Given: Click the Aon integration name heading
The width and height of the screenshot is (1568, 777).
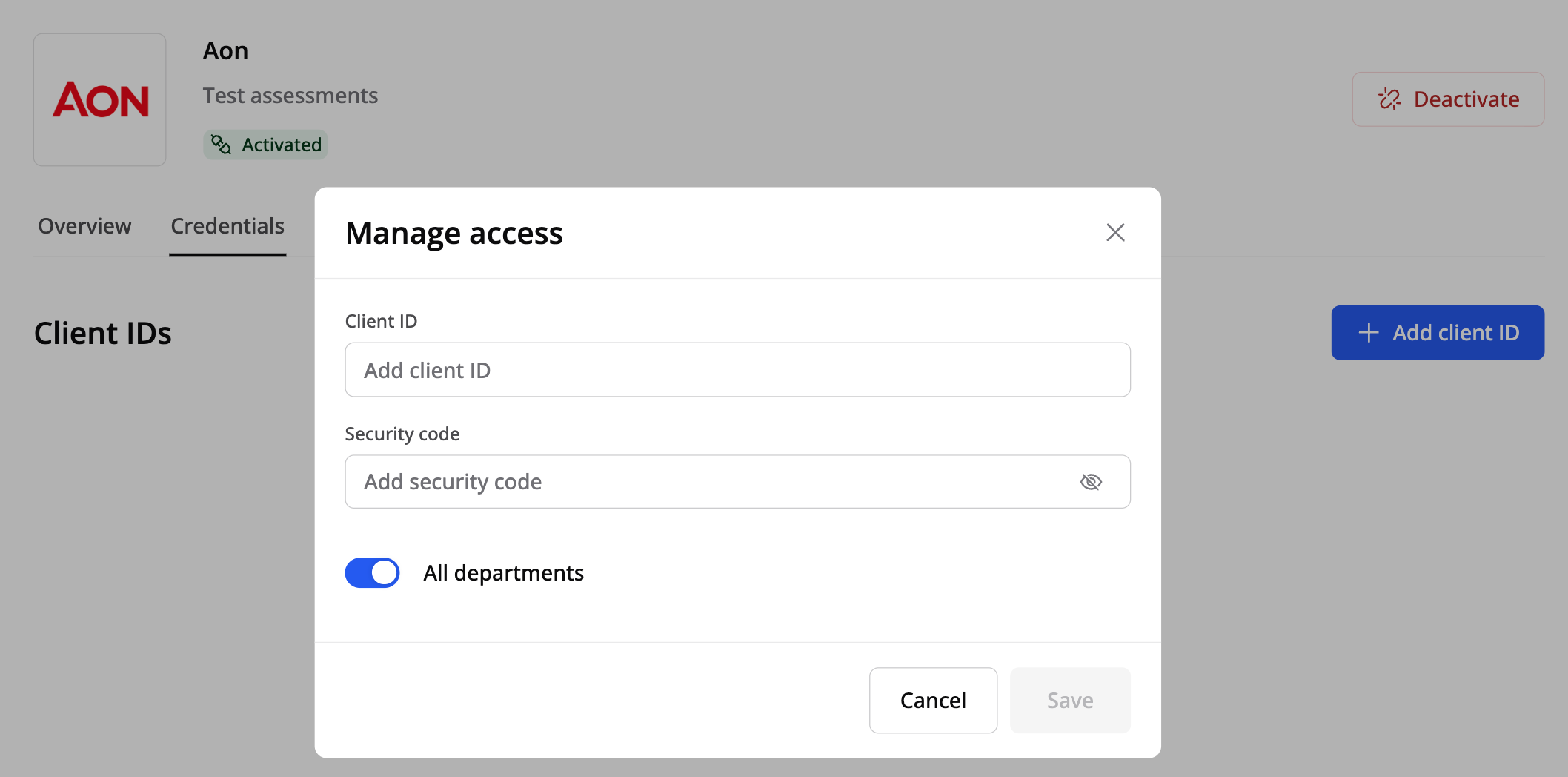Looking at the screenshot, I should coord(225,50).
